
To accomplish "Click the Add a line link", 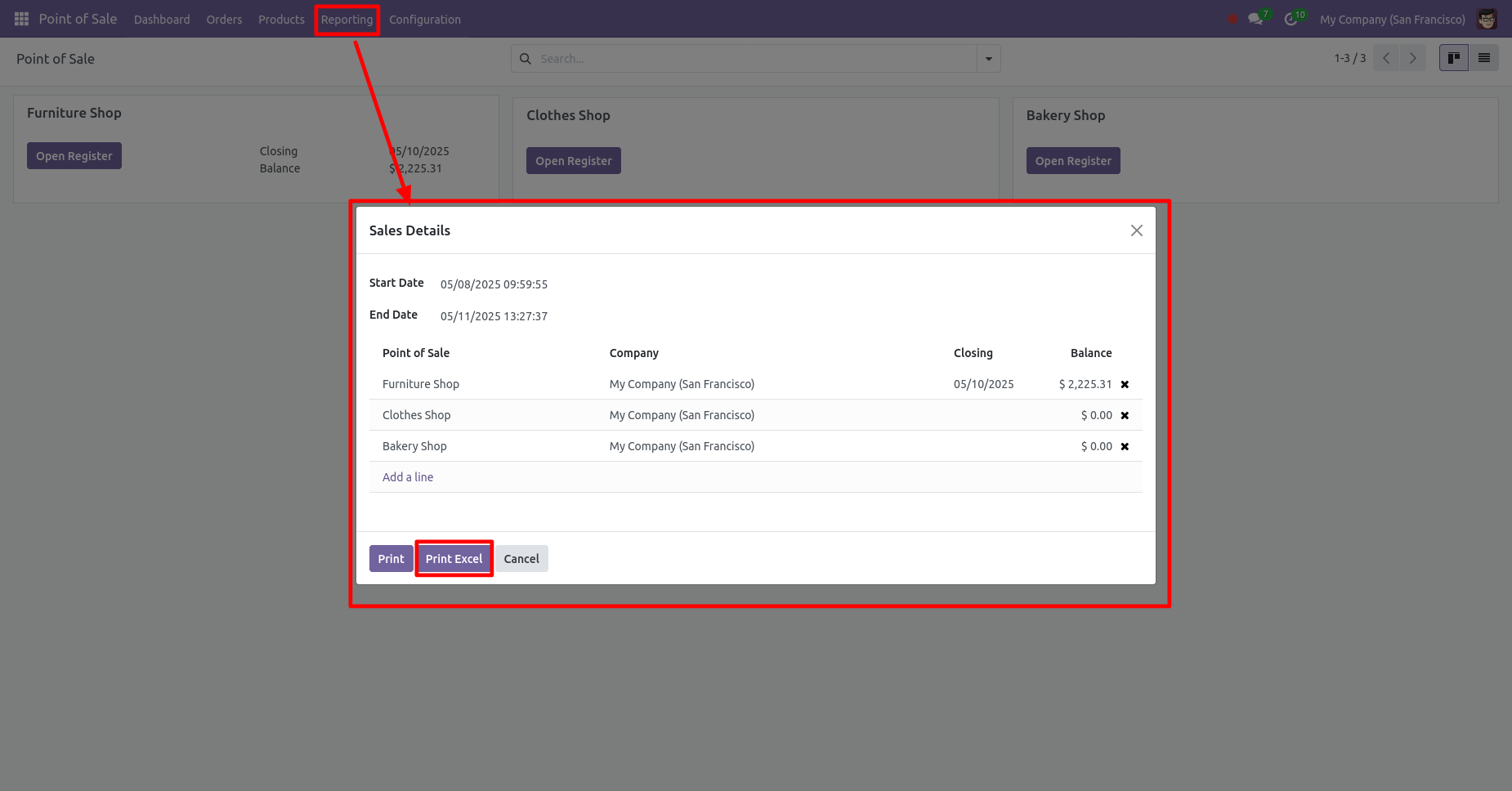I will coord(408,477).
